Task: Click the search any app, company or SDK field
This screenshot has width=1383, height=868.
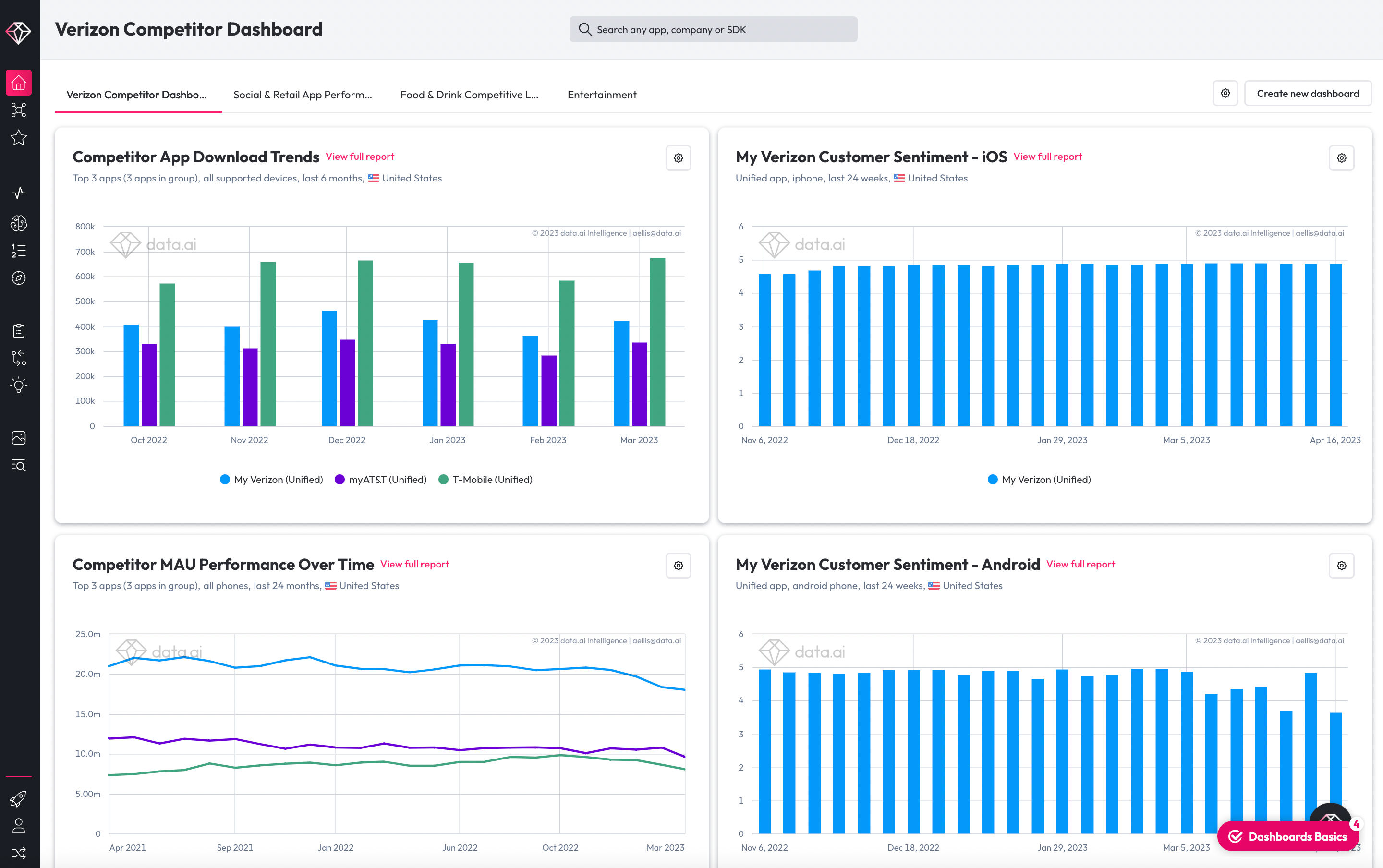Action: (713, 29)
